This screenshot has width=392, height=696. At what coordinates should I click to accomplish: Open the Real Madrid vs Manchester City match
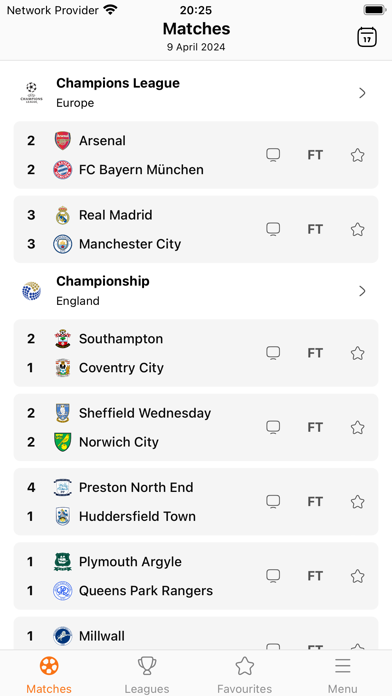(x=196, y=229)
